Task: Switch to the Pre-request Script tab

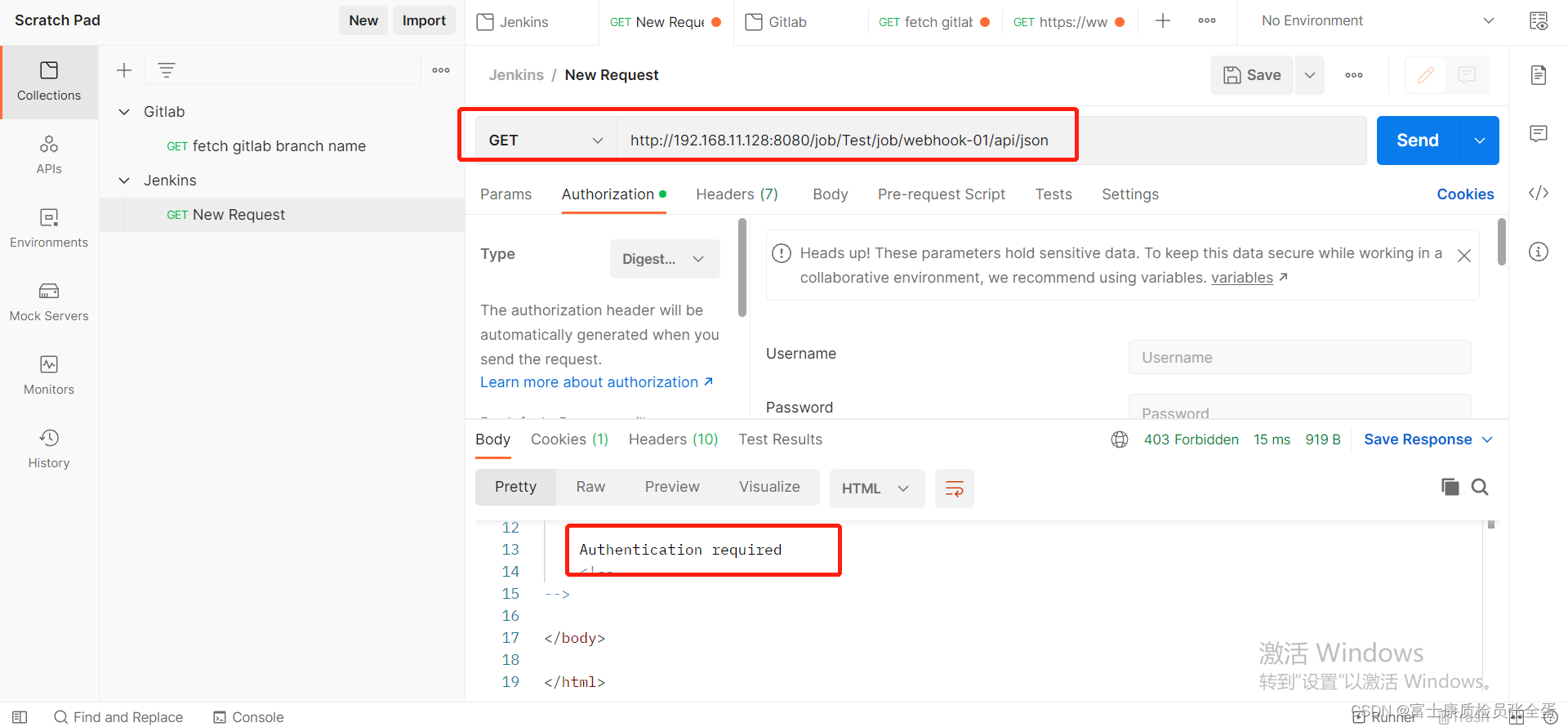Action: tap(942, 194)
